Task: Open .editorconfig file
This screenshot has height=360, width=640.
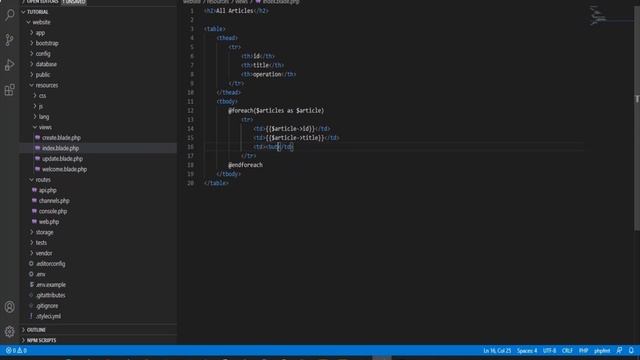Action: [x=51, y=264]
